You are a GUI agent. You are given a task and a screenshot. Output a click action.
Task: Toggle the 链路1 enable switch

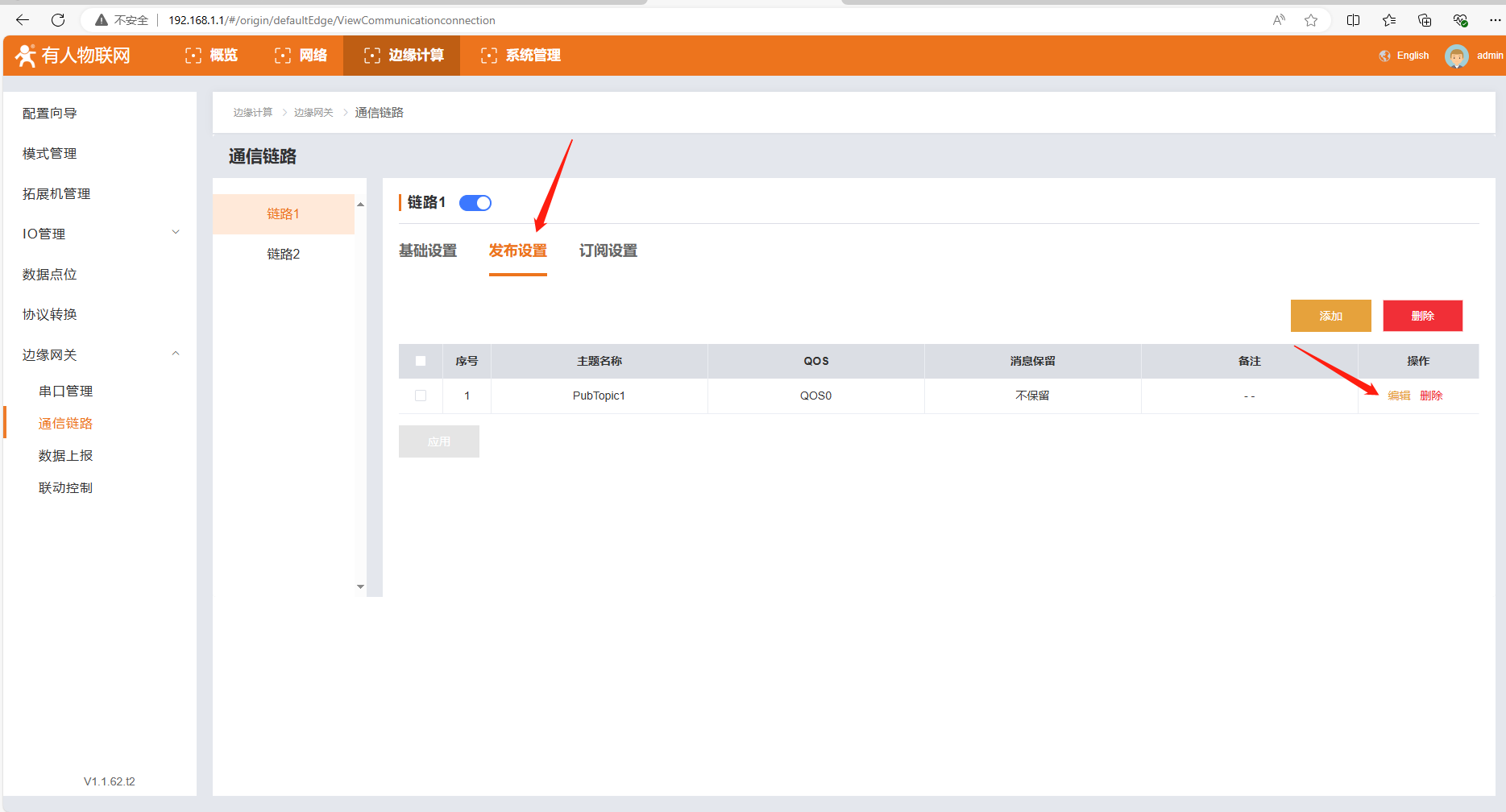(x=475, y=203)
